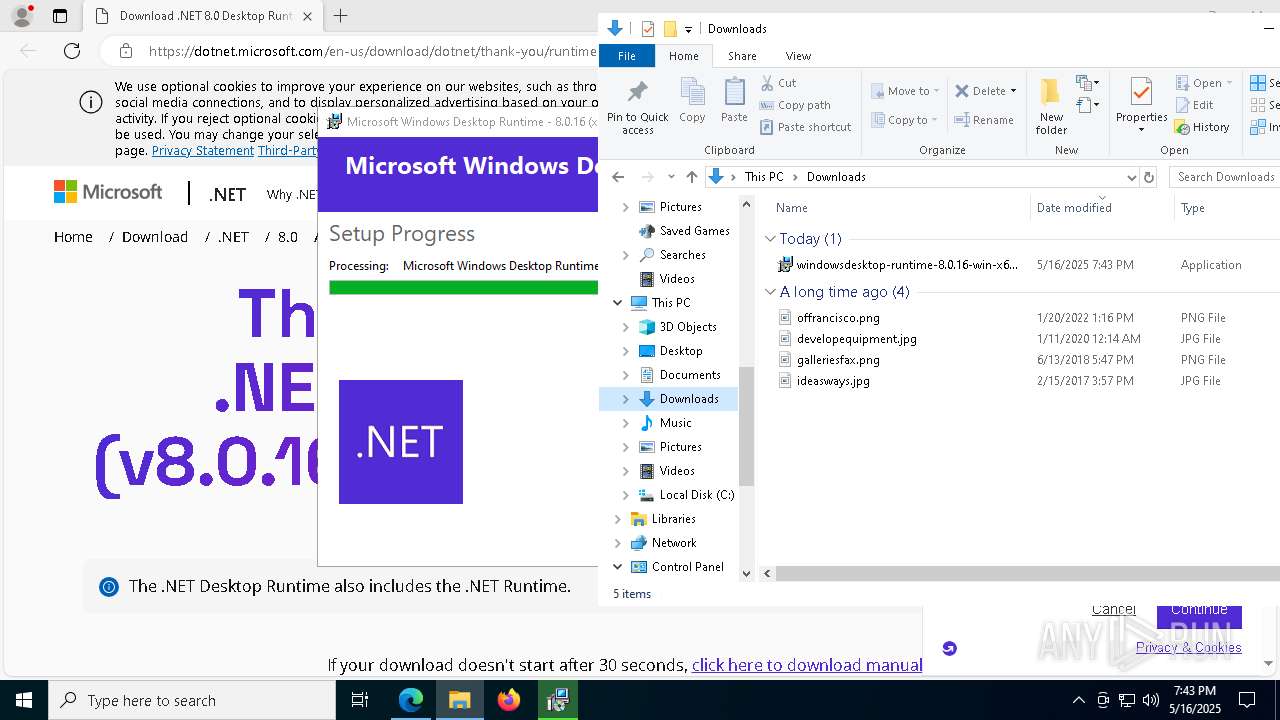Click the Cut scissors icon

pos(768,83)
